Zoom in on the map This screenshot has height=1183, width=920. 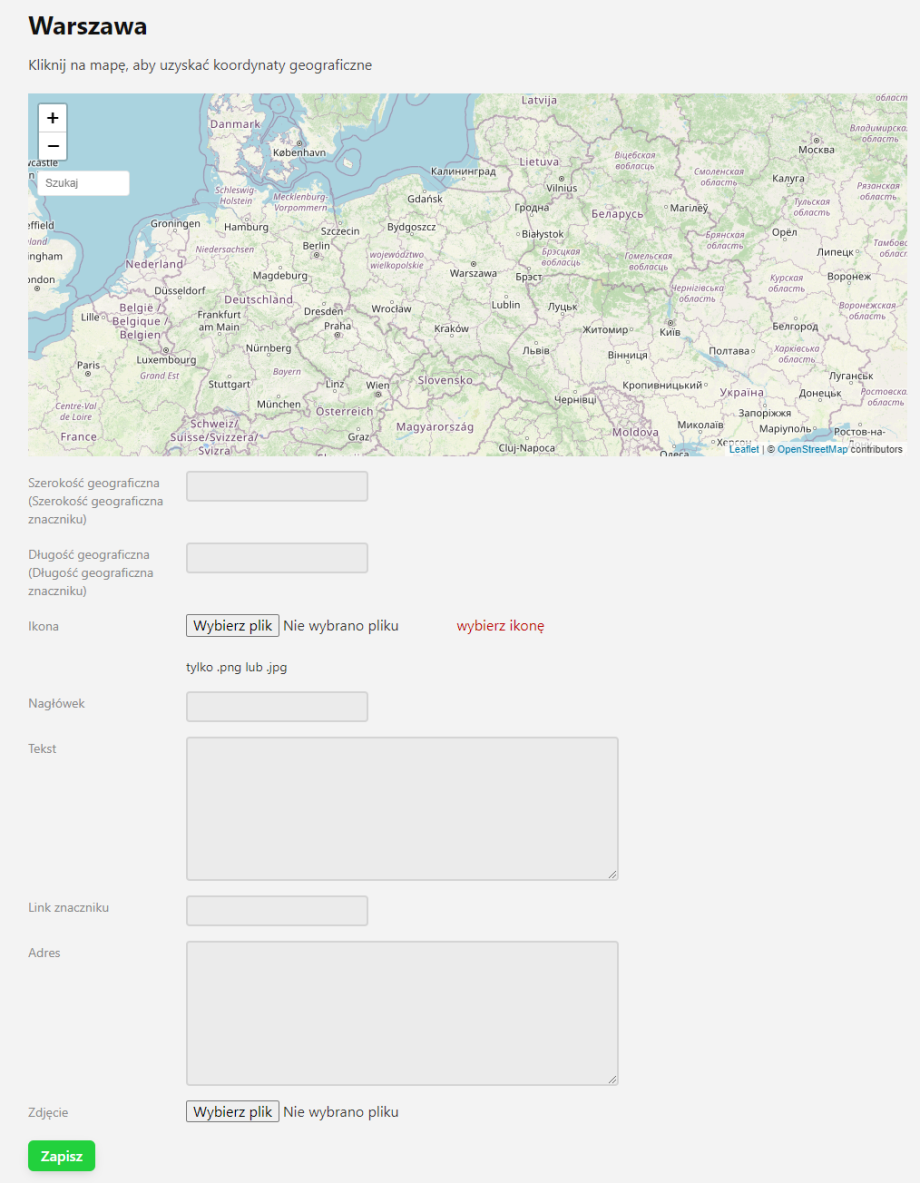pos(53,118)
